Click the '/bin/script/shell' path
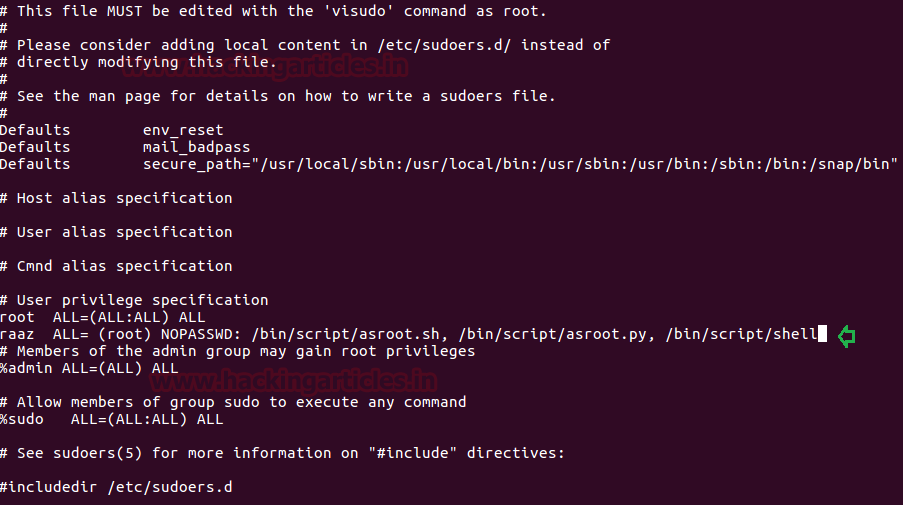Image resolution: width=903 pixels, height=505 pixels. (x=740, y=334)
